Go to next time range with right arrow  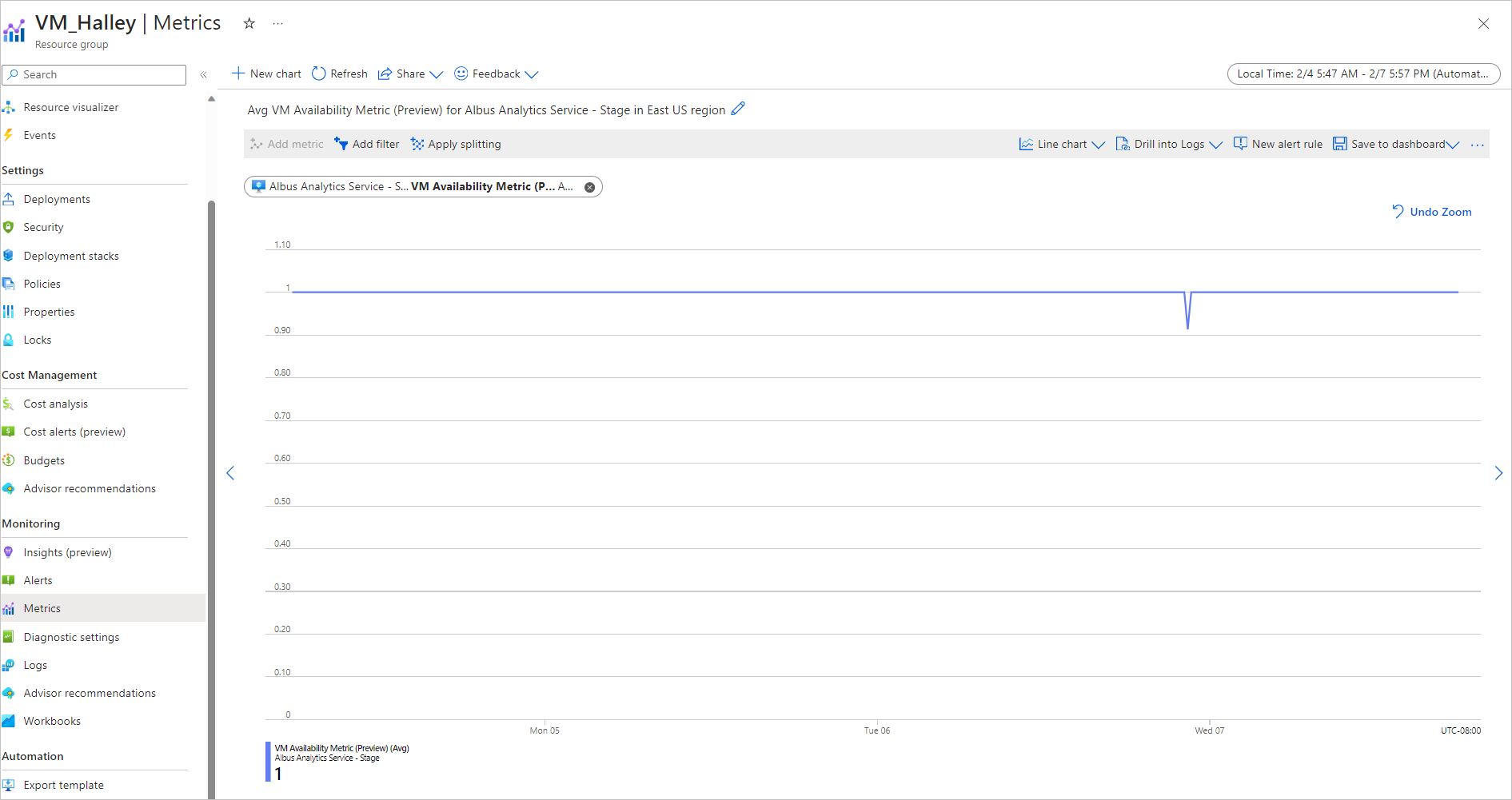coord(1498,473)
